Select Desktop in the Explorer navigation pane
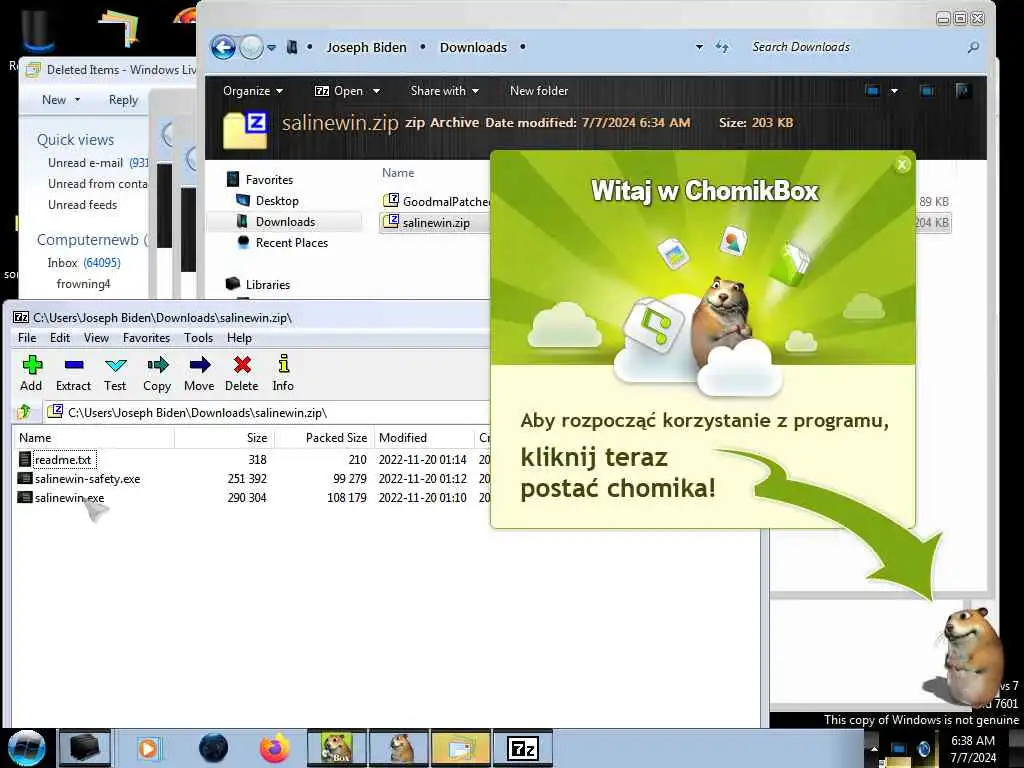 click(277, 200)
